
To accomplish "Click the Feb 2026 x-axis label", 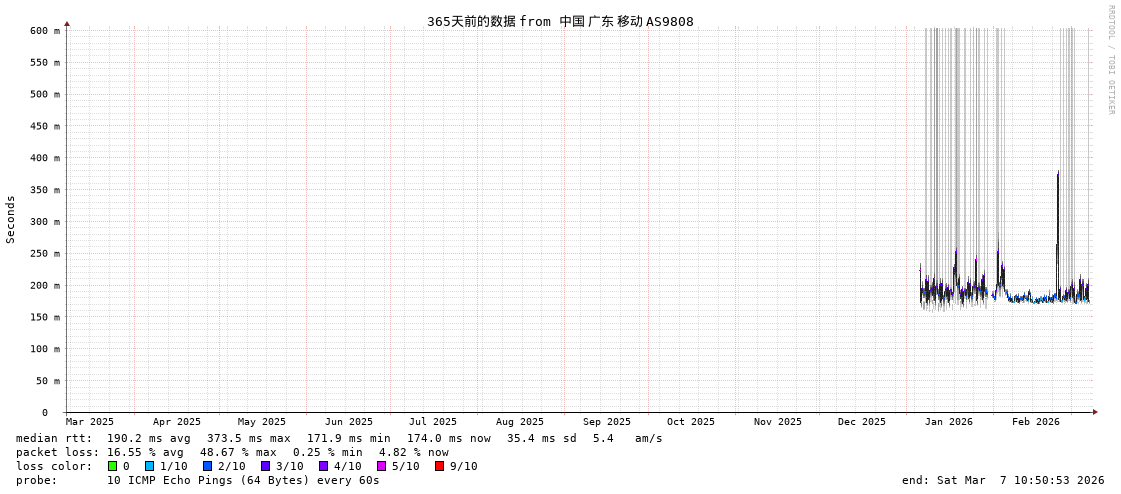I will coord(1035,422).
